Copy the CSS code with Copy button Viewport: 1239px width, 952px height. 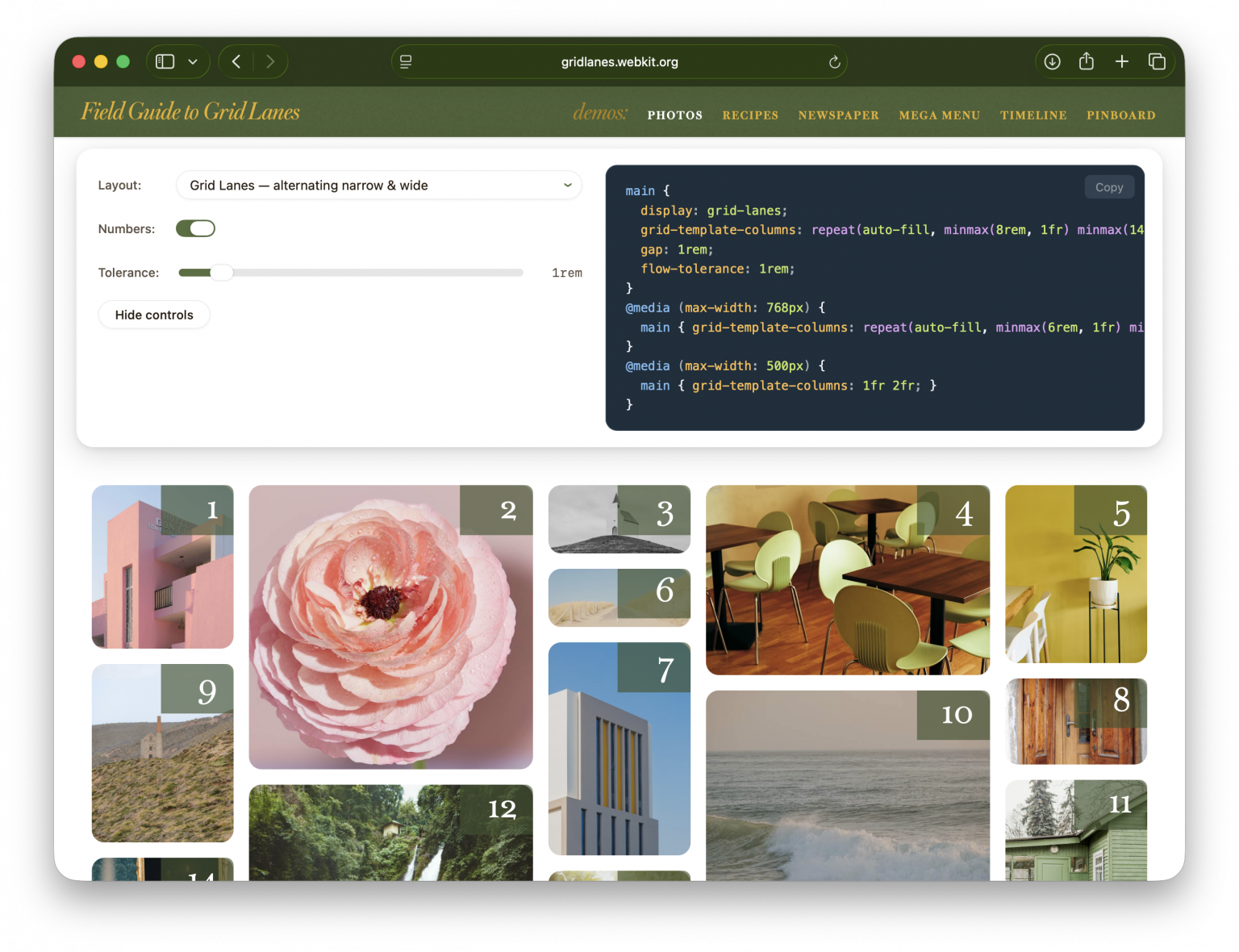(x=1109, y=187)
